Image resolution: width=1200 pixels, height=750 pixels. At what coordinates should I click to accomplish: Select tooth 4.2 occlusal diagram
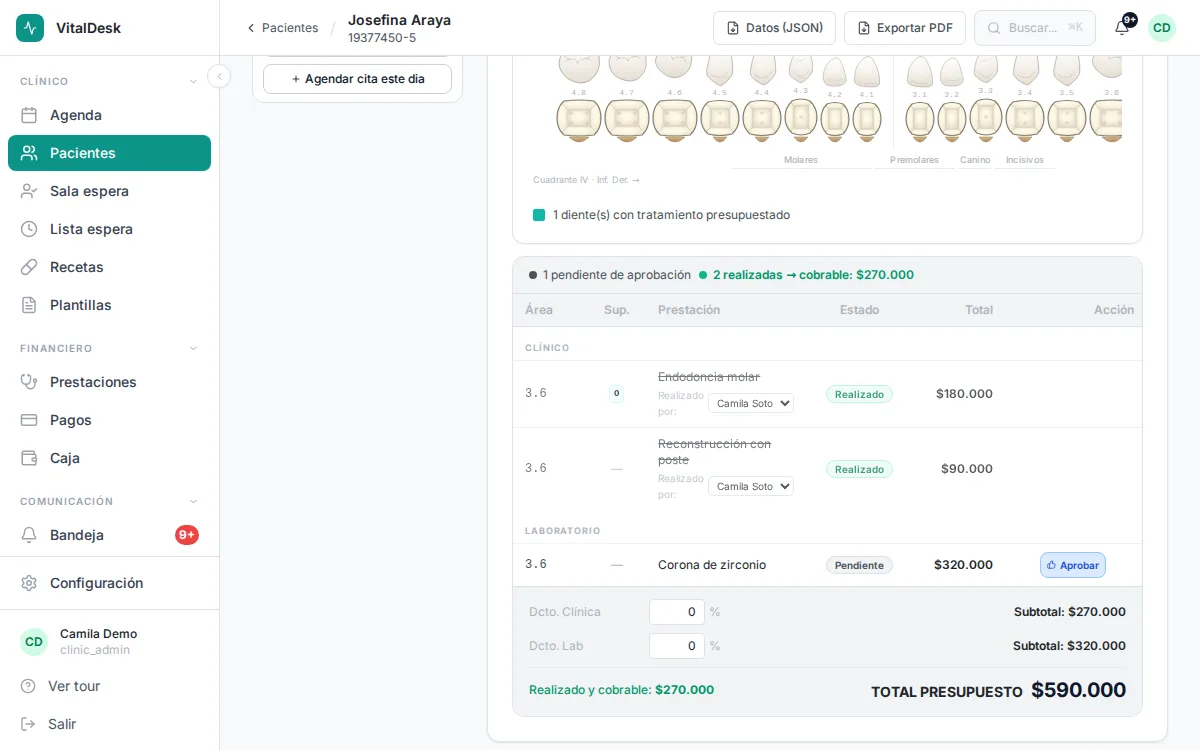[x=835, y=120]
